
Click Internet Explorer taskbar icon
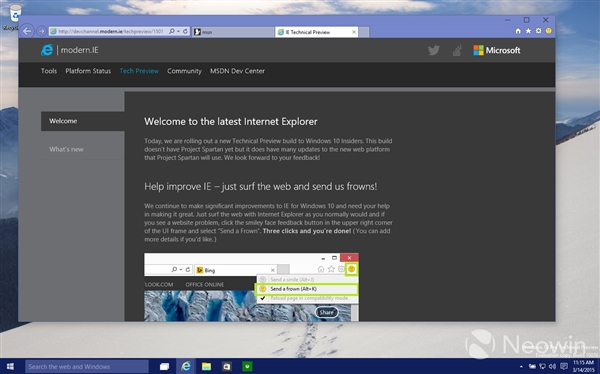[x=186, y=366]
